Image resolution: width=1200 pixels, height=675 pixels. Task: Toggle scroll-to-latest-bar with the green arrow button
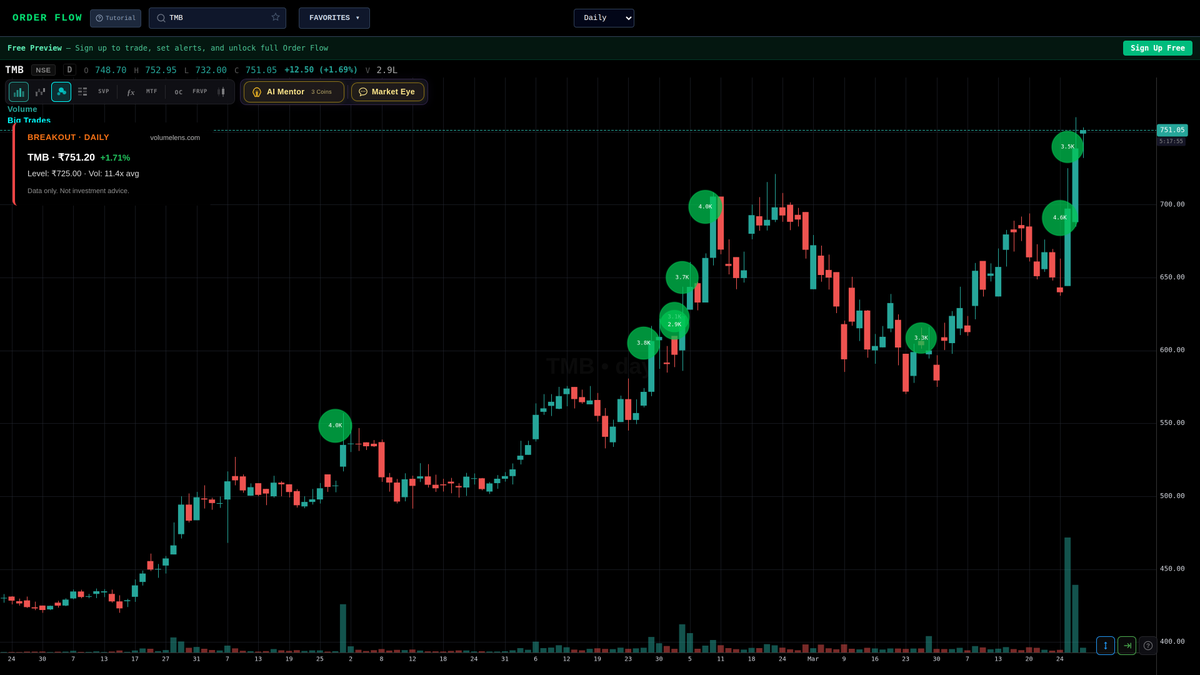click(x=1126, y=645)
